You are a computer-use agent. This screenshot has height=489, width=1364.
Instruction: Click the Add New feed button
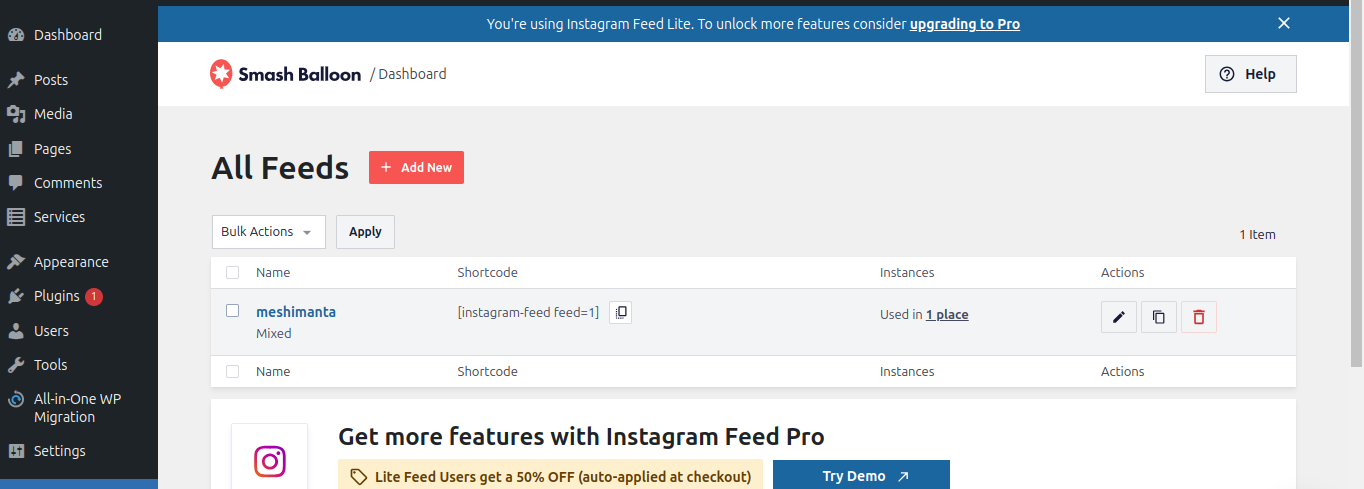(416, 168)
